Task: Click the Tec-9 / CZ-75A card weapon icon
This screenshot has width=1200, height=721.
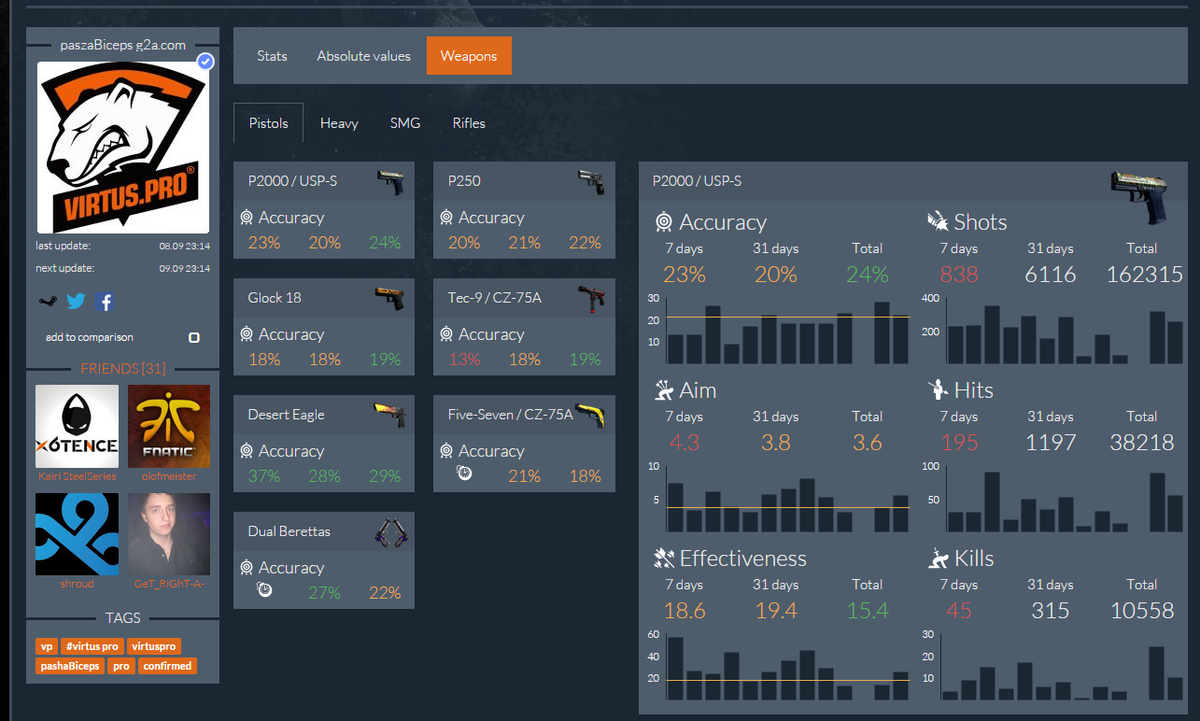Action: [x=591, y=298]
